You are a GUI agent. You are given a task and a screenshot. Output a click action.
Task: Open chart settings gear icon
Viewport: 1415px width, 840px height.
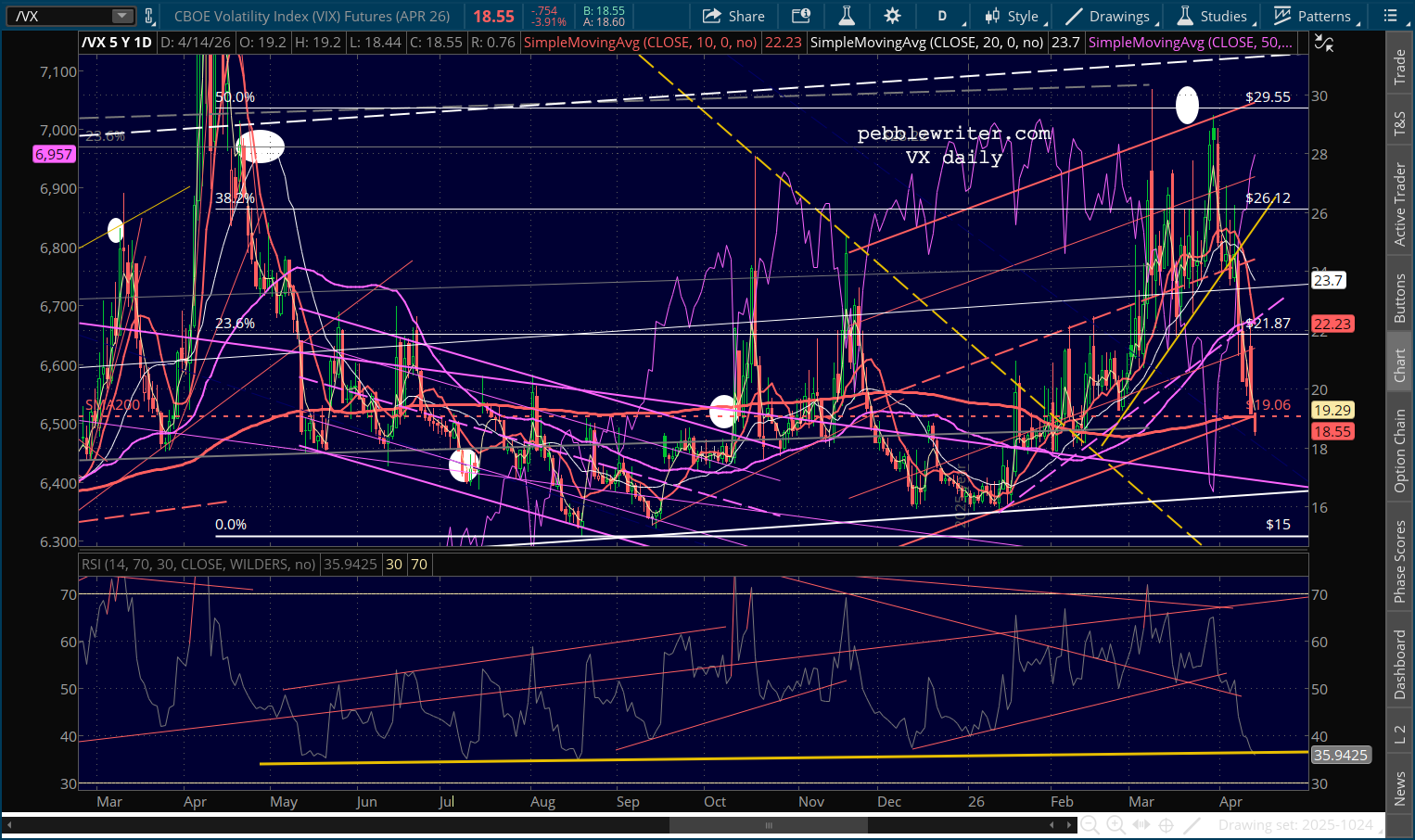point(892,16)
